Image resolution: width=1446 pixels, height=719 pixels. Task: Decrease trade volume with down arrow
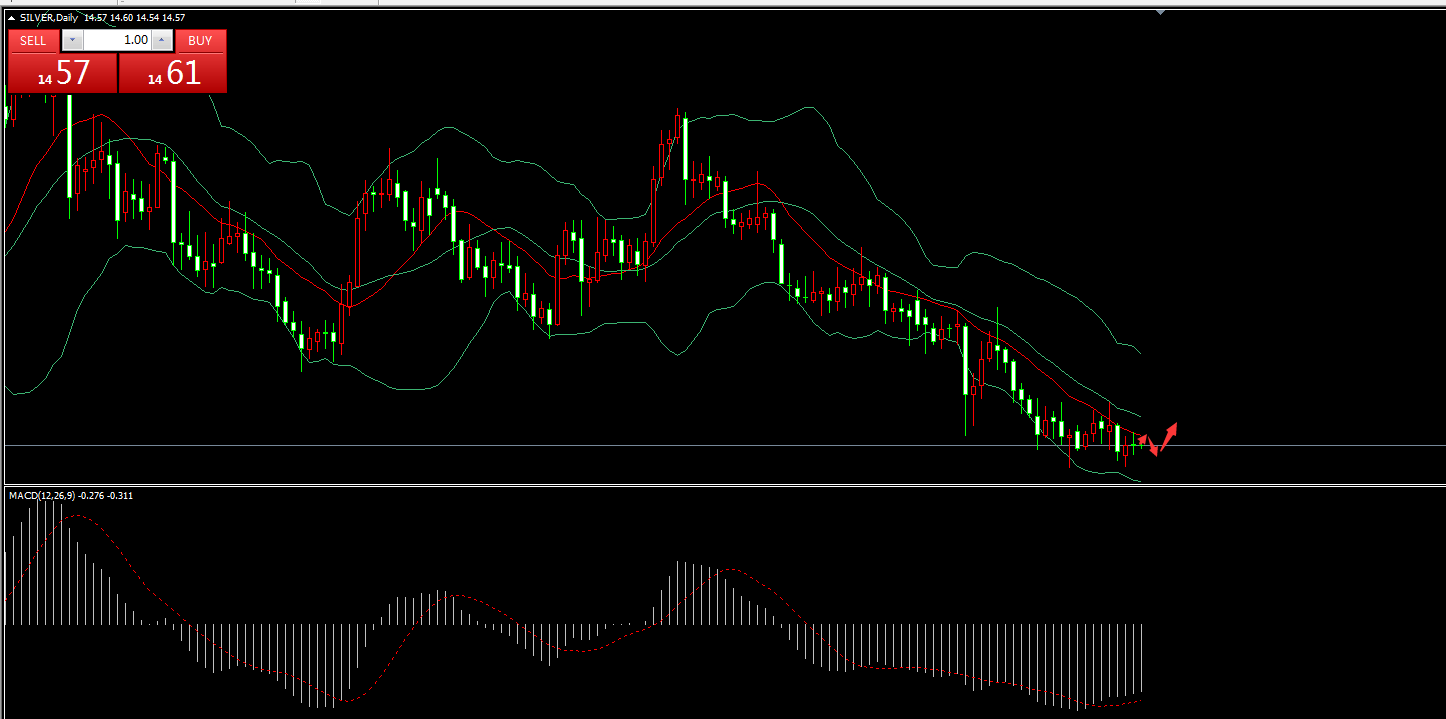[73, 40]
